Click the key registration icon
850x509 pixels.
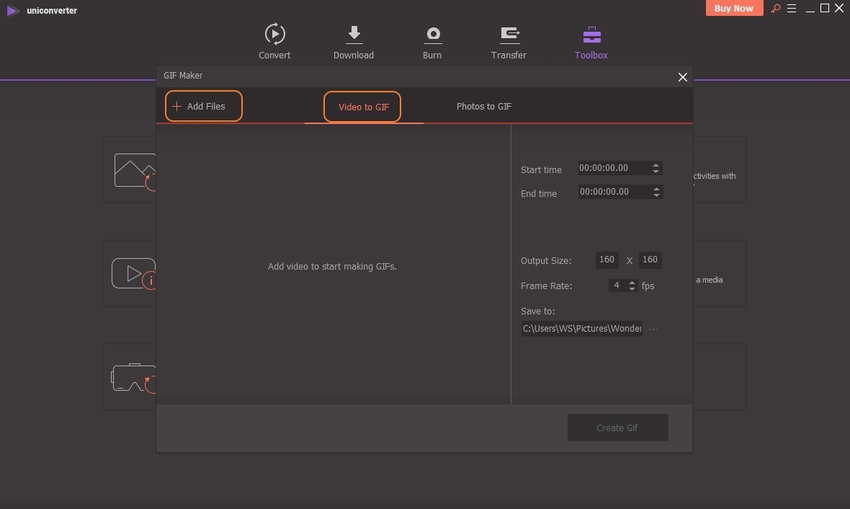[774, 9]
